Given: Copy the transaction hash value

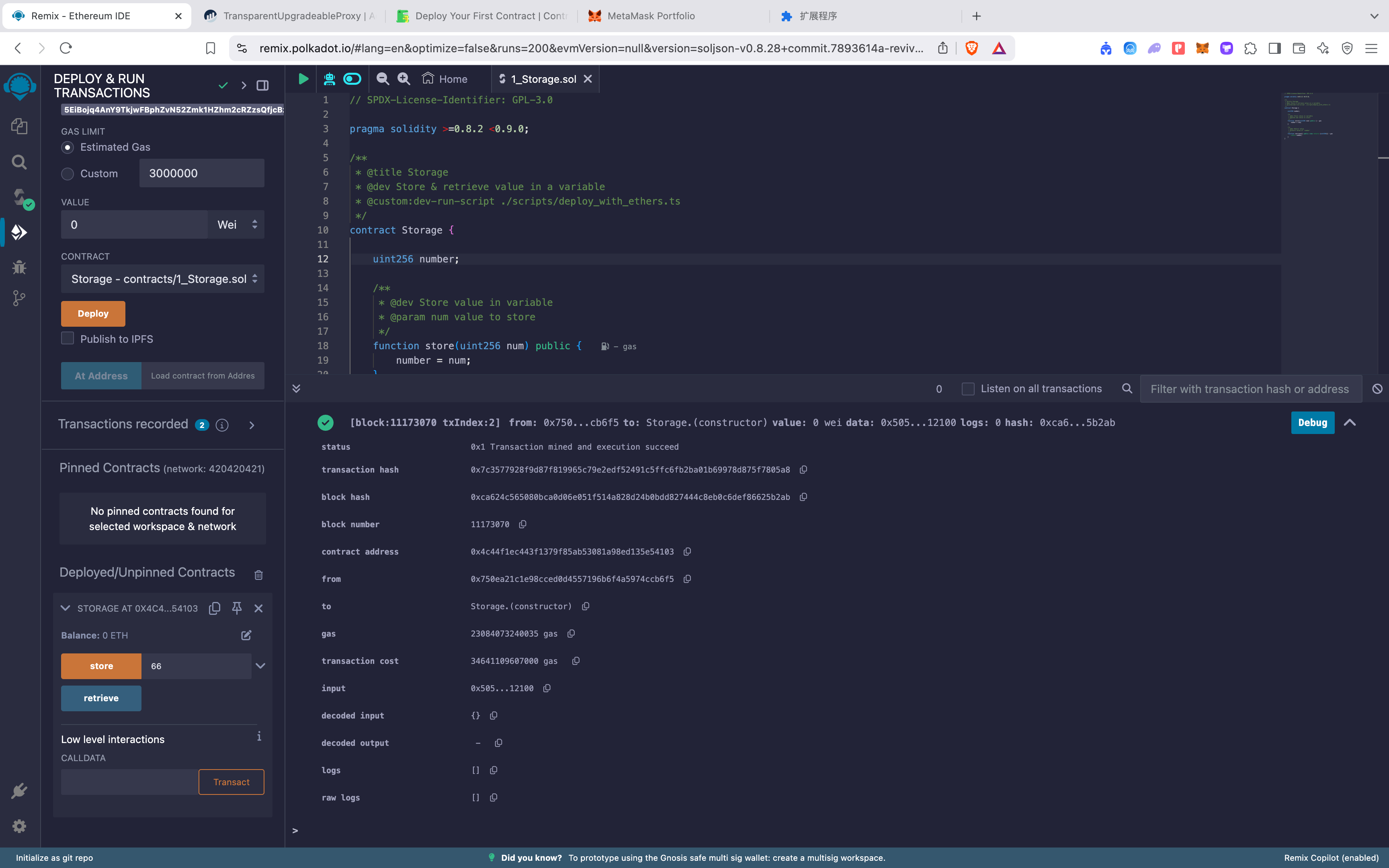Looking at the screenshot, I should [803, 470].
